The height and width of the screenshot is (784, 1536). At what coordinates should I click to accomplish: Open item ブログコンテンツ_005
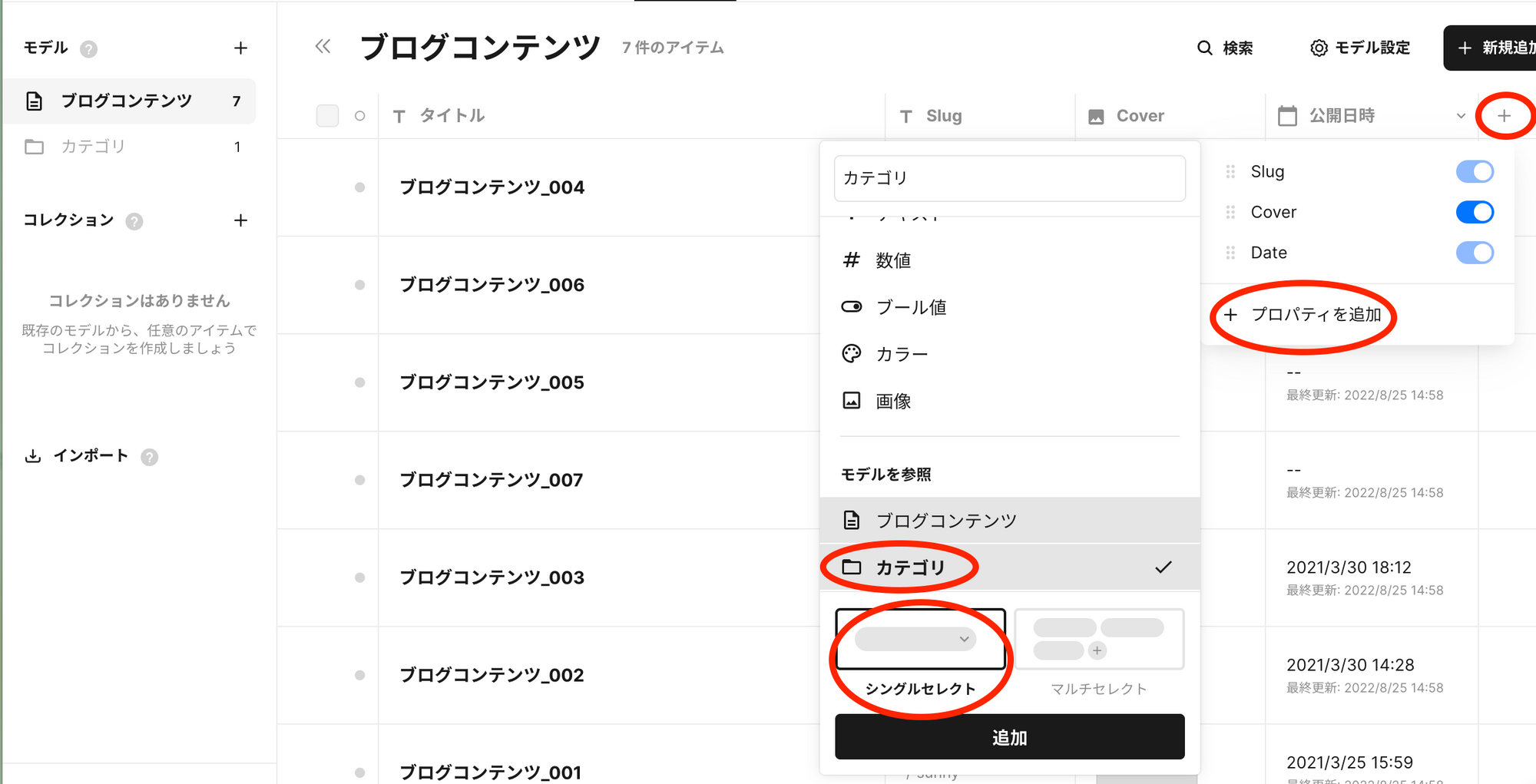(x=492, y=382)
